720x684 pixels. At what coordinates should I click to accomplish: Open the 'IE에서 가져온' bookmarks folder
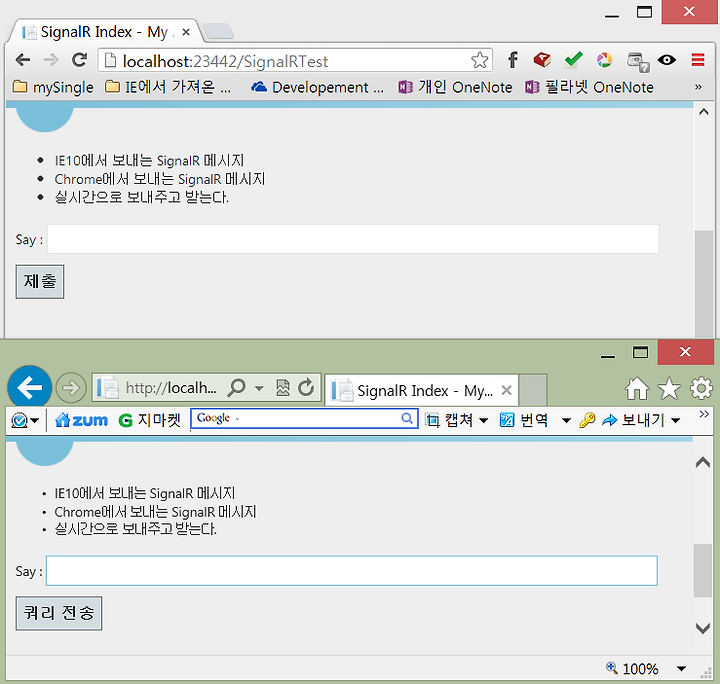click(168, 87)
